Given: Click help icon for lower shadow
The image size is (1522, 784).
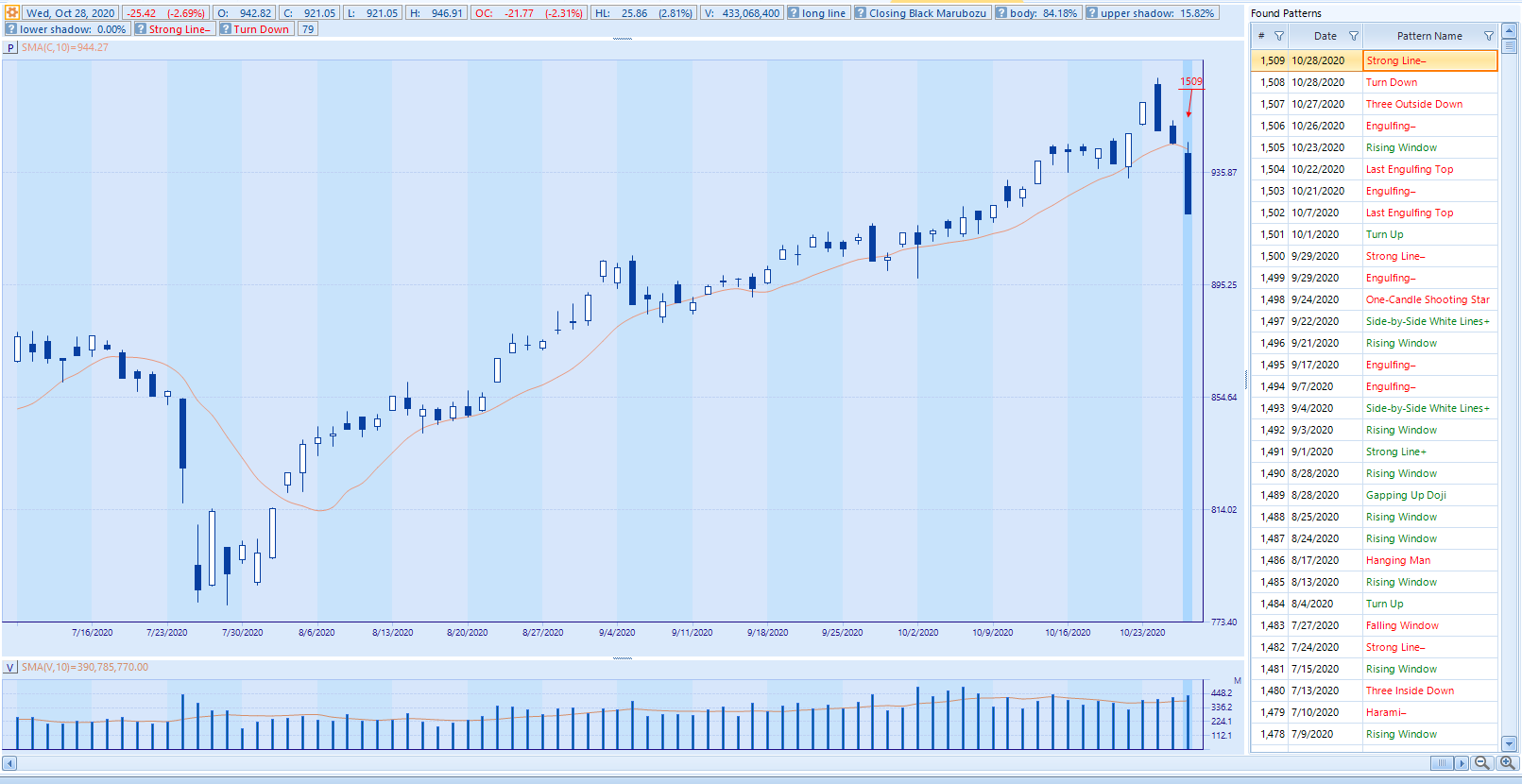Looking at the screenshot, I should [x=11, y=29].
